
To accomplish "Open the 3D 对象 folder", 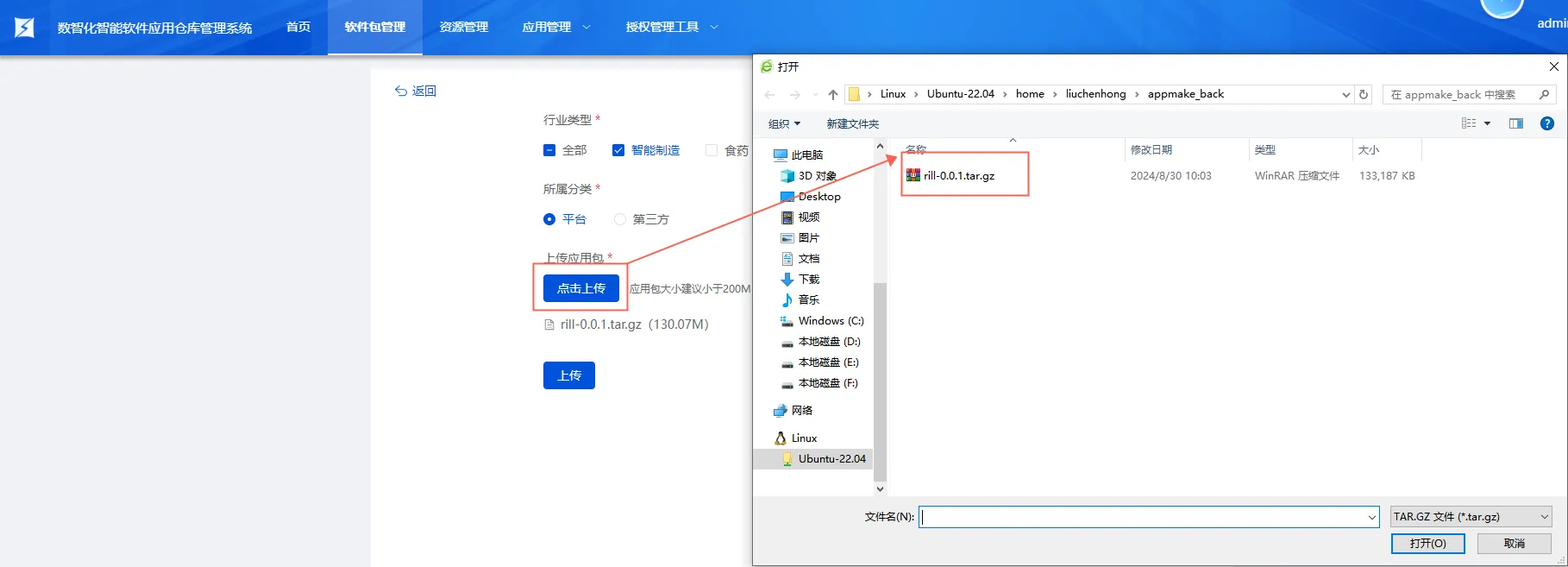I will tap(807, 175).
